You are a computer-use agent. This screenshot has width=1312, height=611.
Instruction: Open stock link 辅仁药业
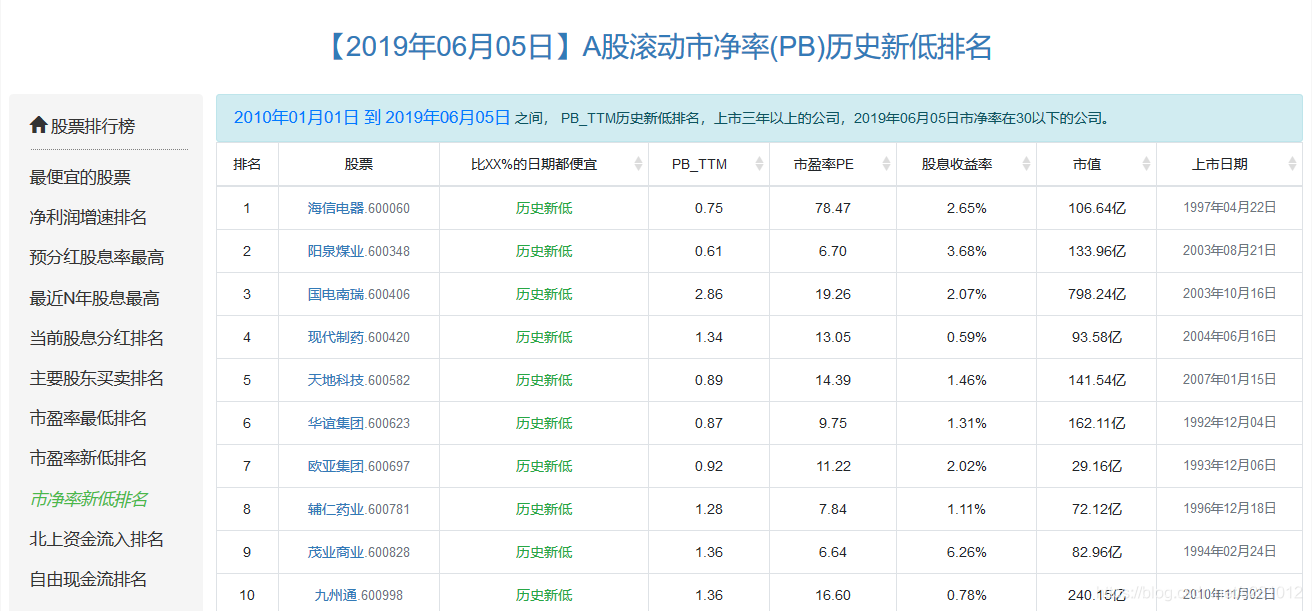pyautogui.click(x=336, y=509)
